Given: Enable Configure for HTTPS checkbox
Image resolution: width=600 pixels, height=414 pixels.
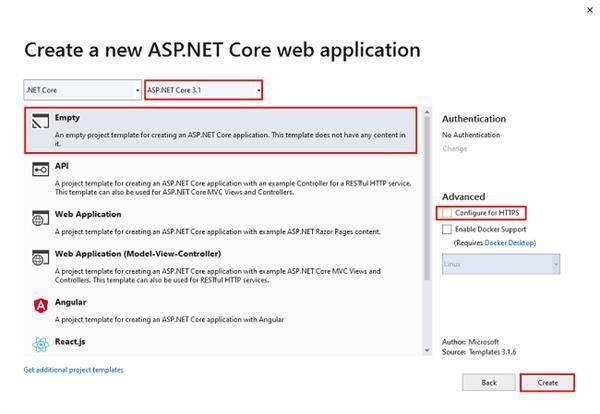Looking at the screenshot, I should click(x=447, y=213).
